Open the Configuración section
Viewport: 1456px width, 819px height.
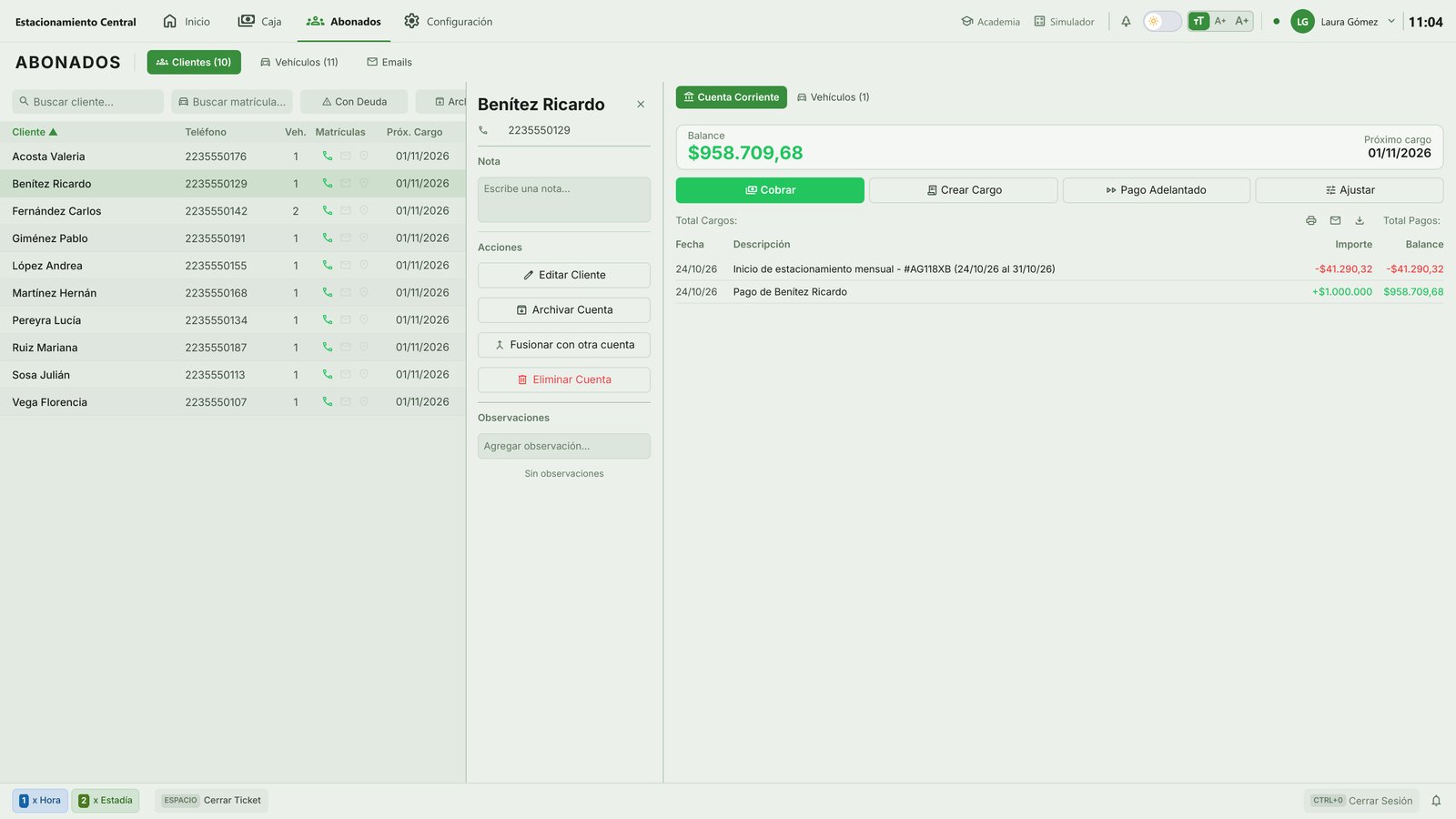pos(449,21)
